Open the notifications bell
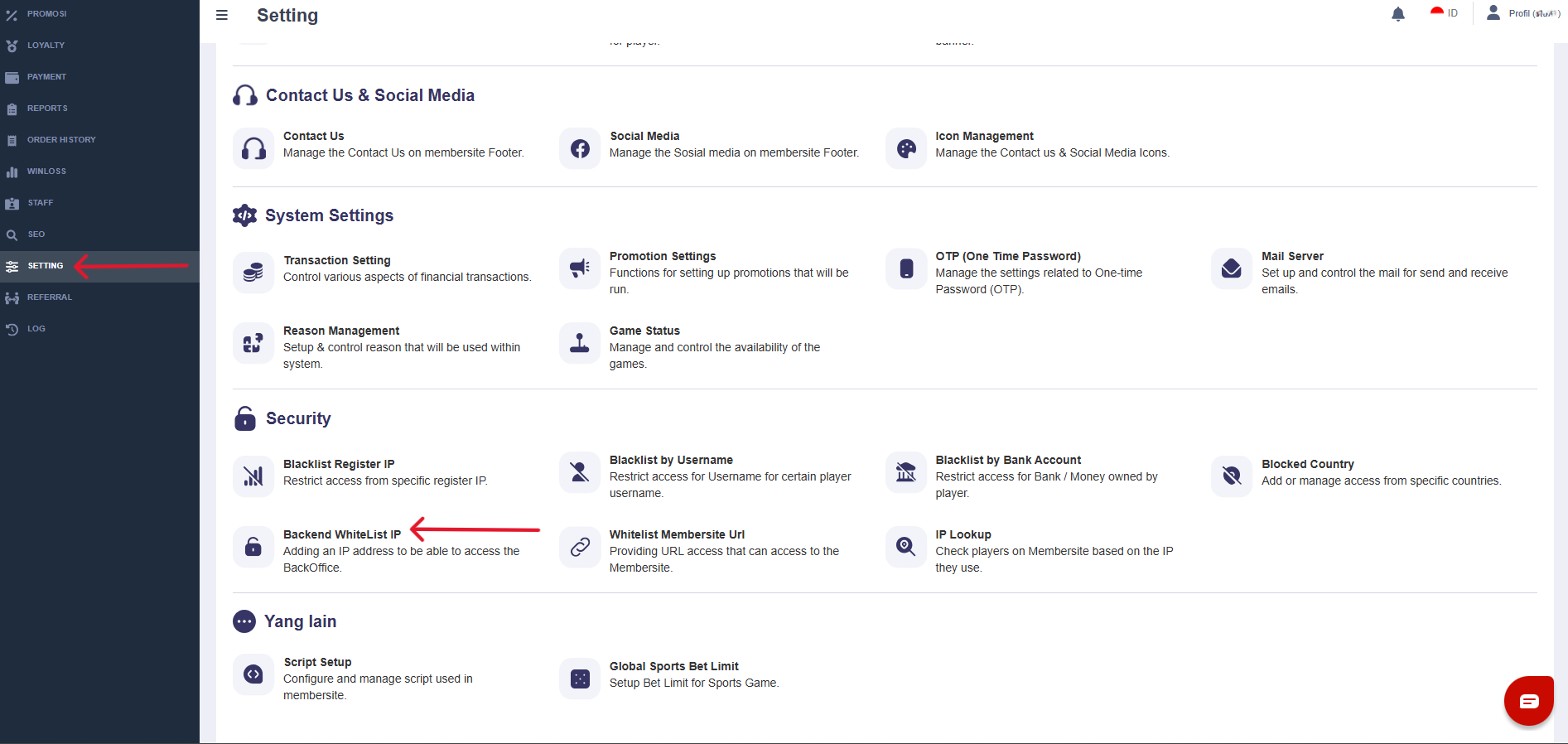 click(1398, 14)
